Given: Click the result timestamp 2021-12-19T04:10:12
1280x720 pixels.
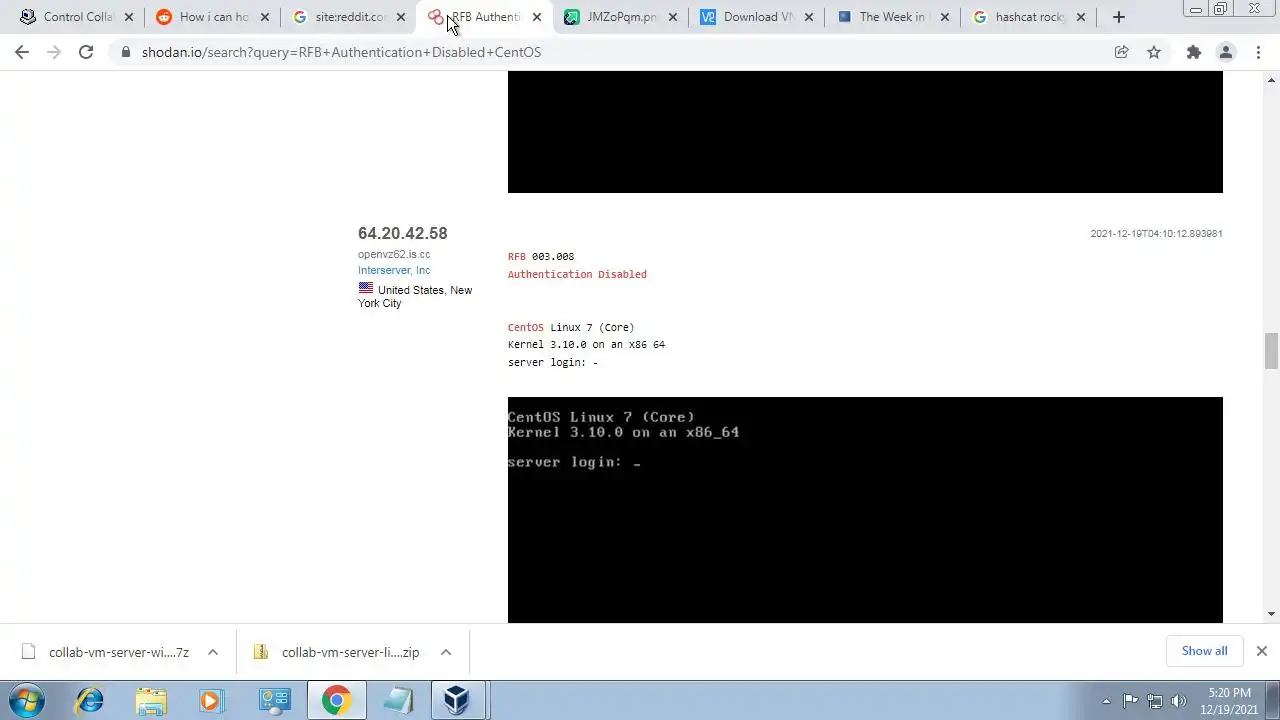Looking at the screenshot, I should [1156, 233].
